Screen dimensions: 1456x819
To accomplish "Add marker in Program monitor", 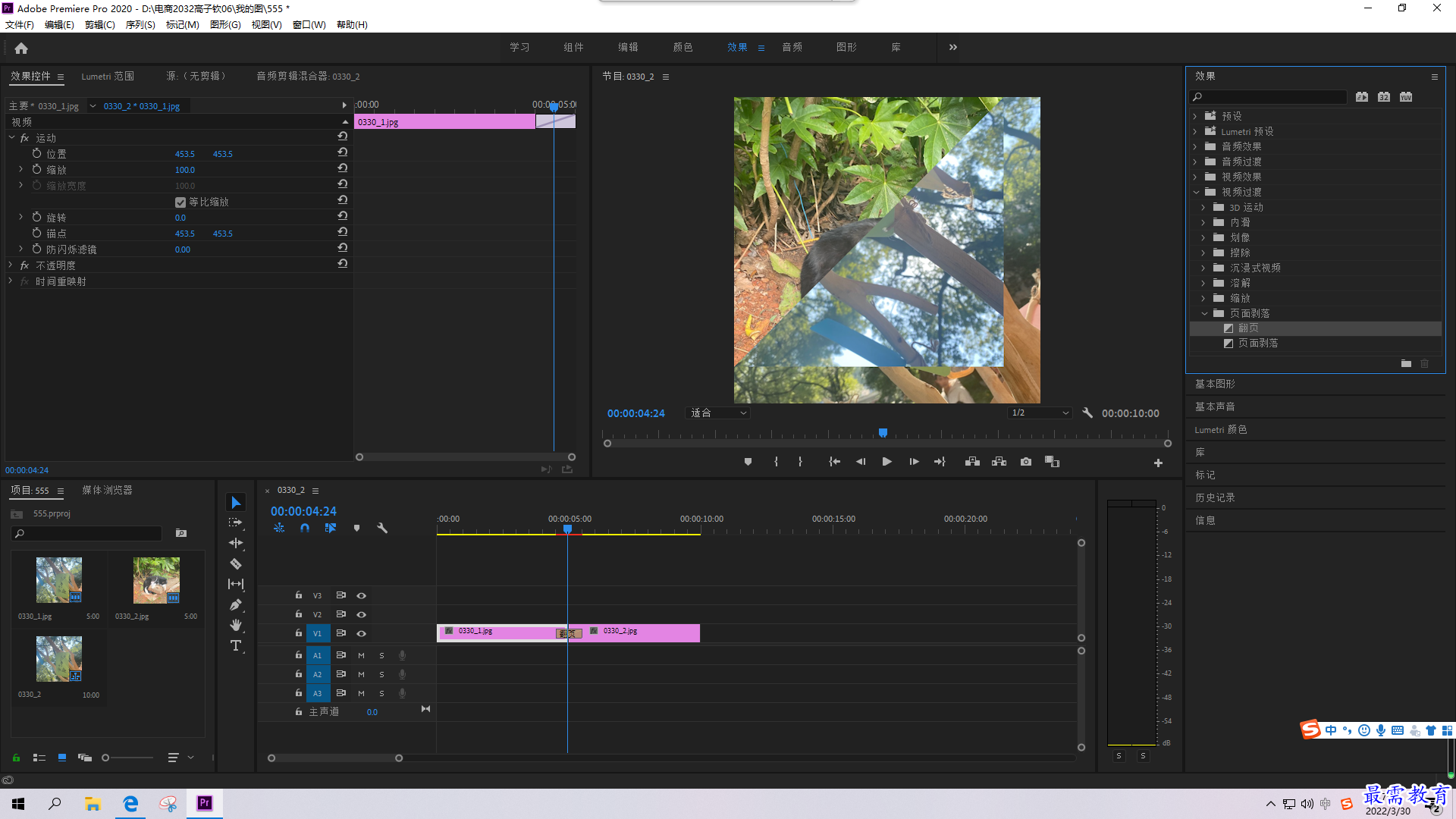I will [748, 462].
